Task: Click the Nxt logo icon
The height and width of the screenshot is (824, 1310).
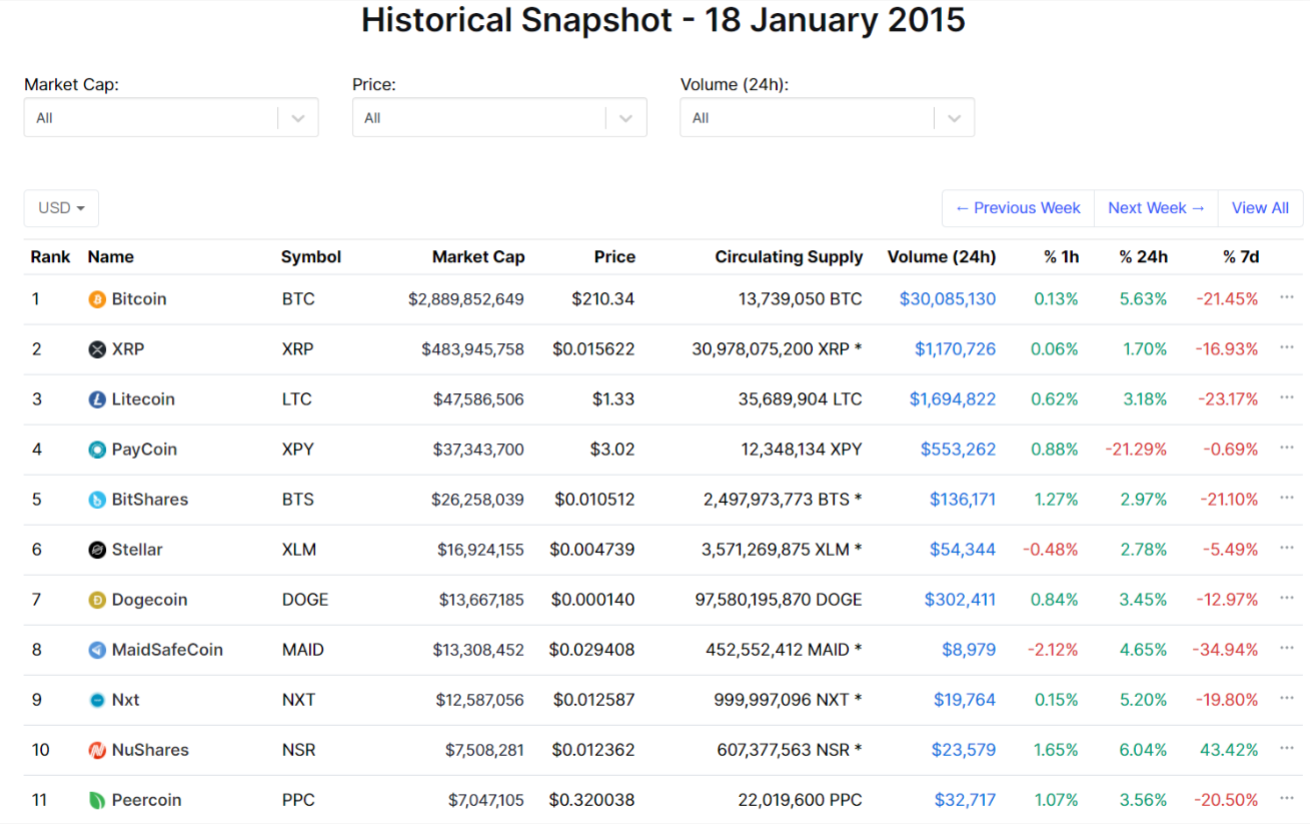Action: [97, 700]
